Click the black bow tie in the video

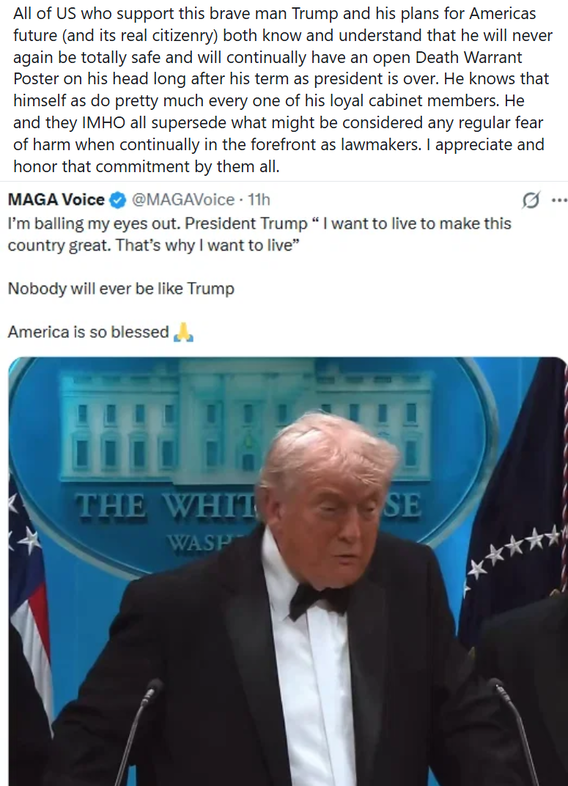click(x=319, y=600)
